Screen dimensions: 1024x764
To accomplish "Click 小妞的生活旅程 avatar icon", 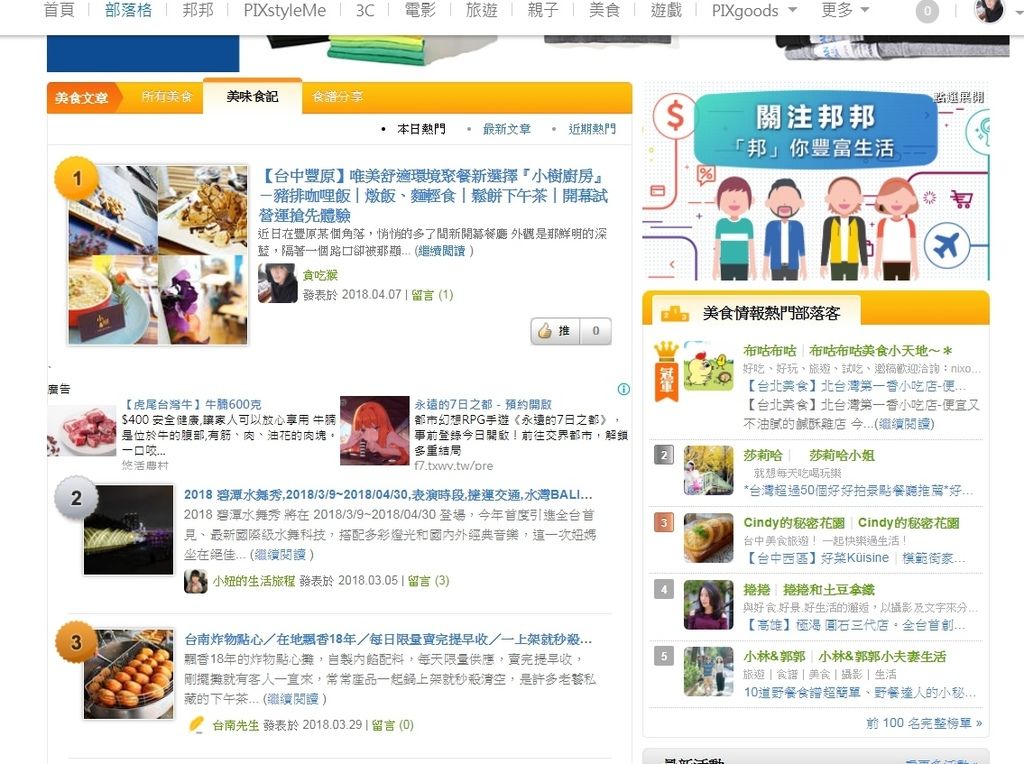I will [x=196, y=581].
